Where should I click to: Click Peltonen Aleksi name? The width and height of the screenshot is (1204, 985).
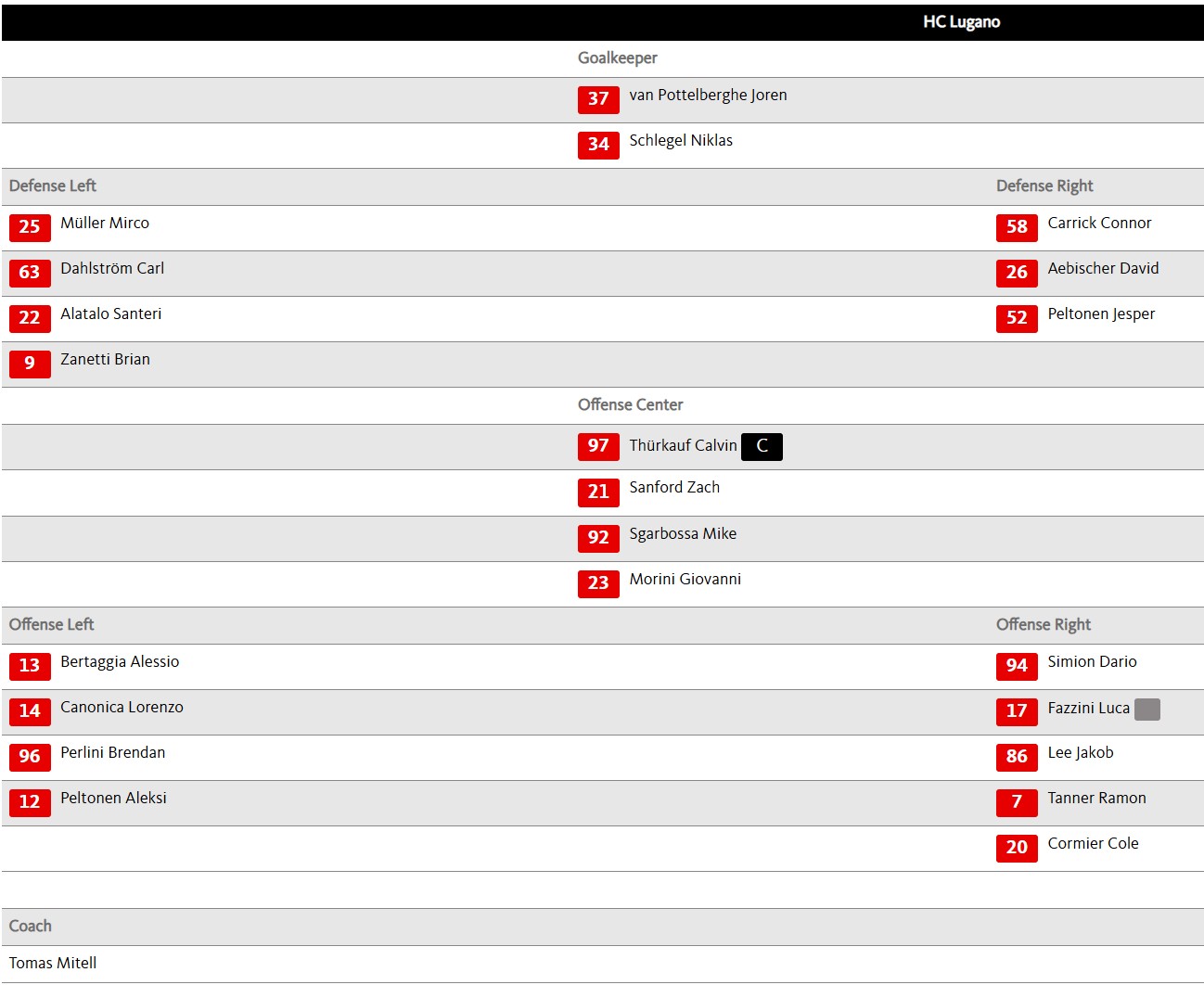tap(113, 799)
